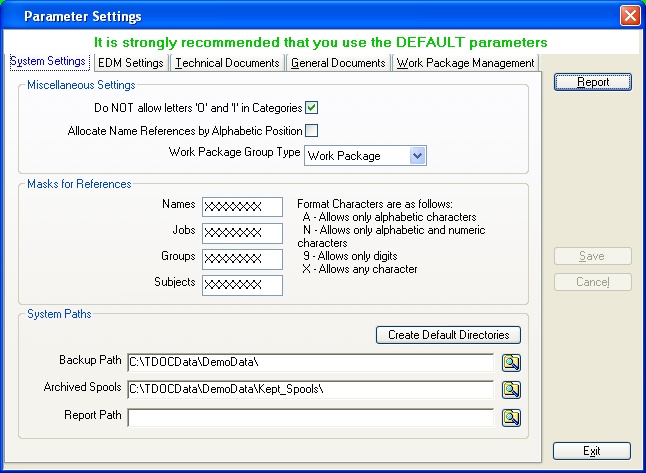Image resolution: width=646 pixels, height=473 pixels.
Task: Click the Save button
Action: pos(592,256)
